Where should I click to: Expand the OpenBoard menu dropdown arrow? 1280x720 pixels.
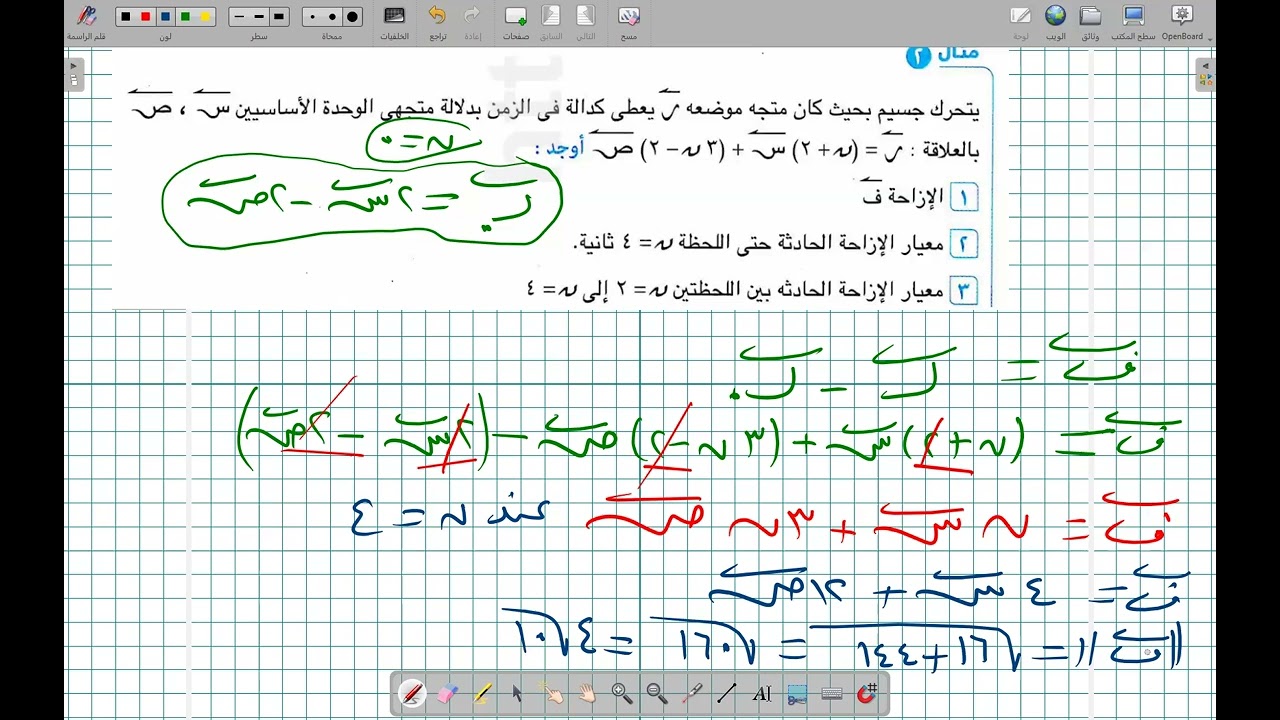click(1210, 40)
